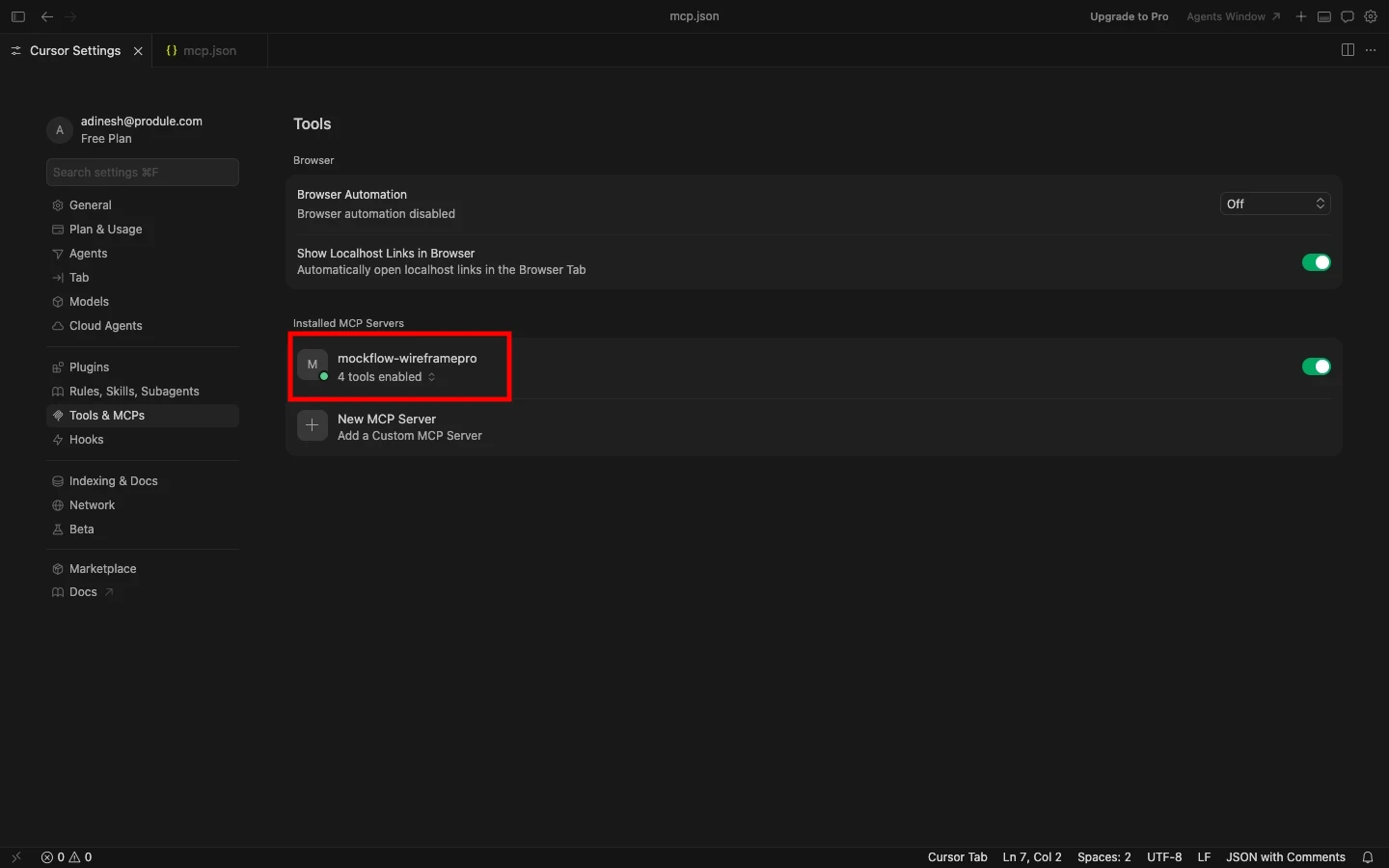Switch to the mcp.json tab
Screen dimensions: 1389x868
point(209,51)
